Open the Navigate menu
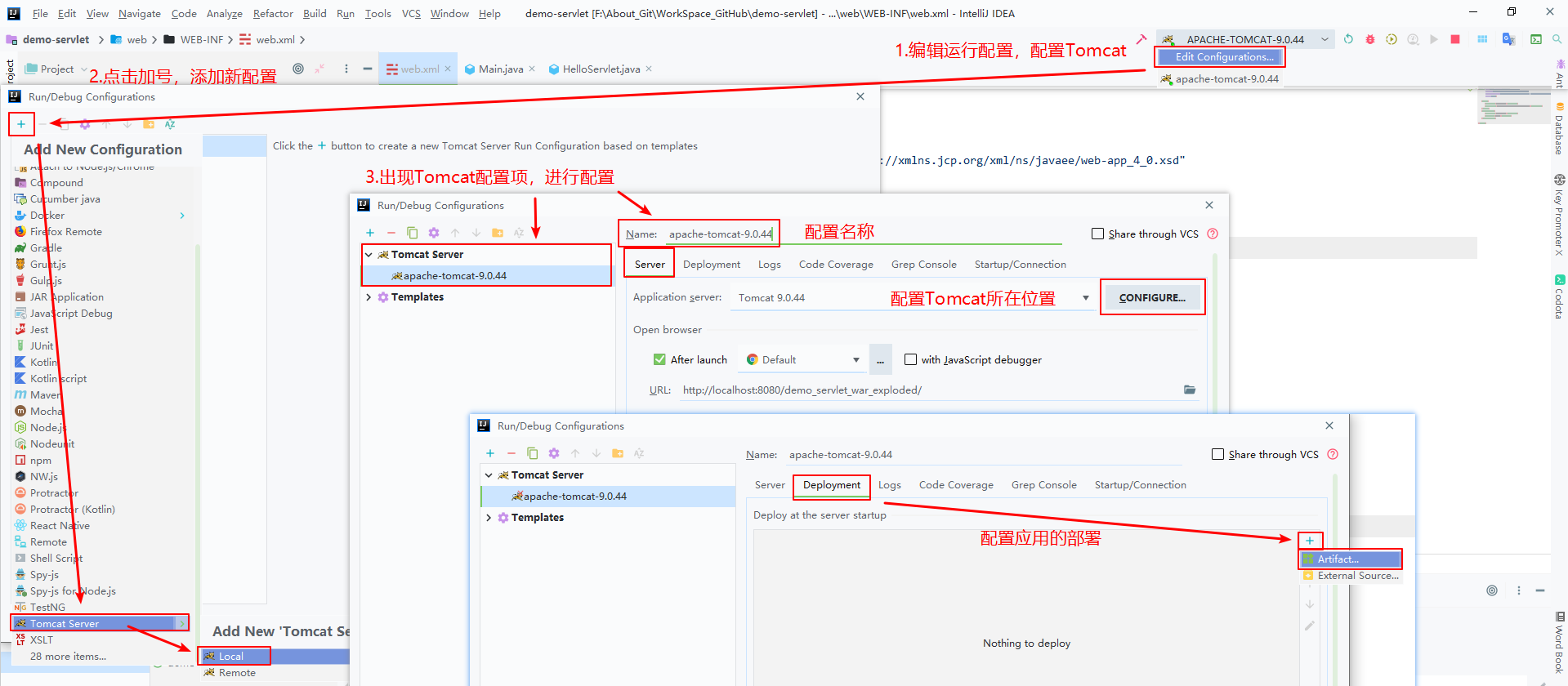The height and width of the screenshot is (686, 1568). click(x=140, y=14)
